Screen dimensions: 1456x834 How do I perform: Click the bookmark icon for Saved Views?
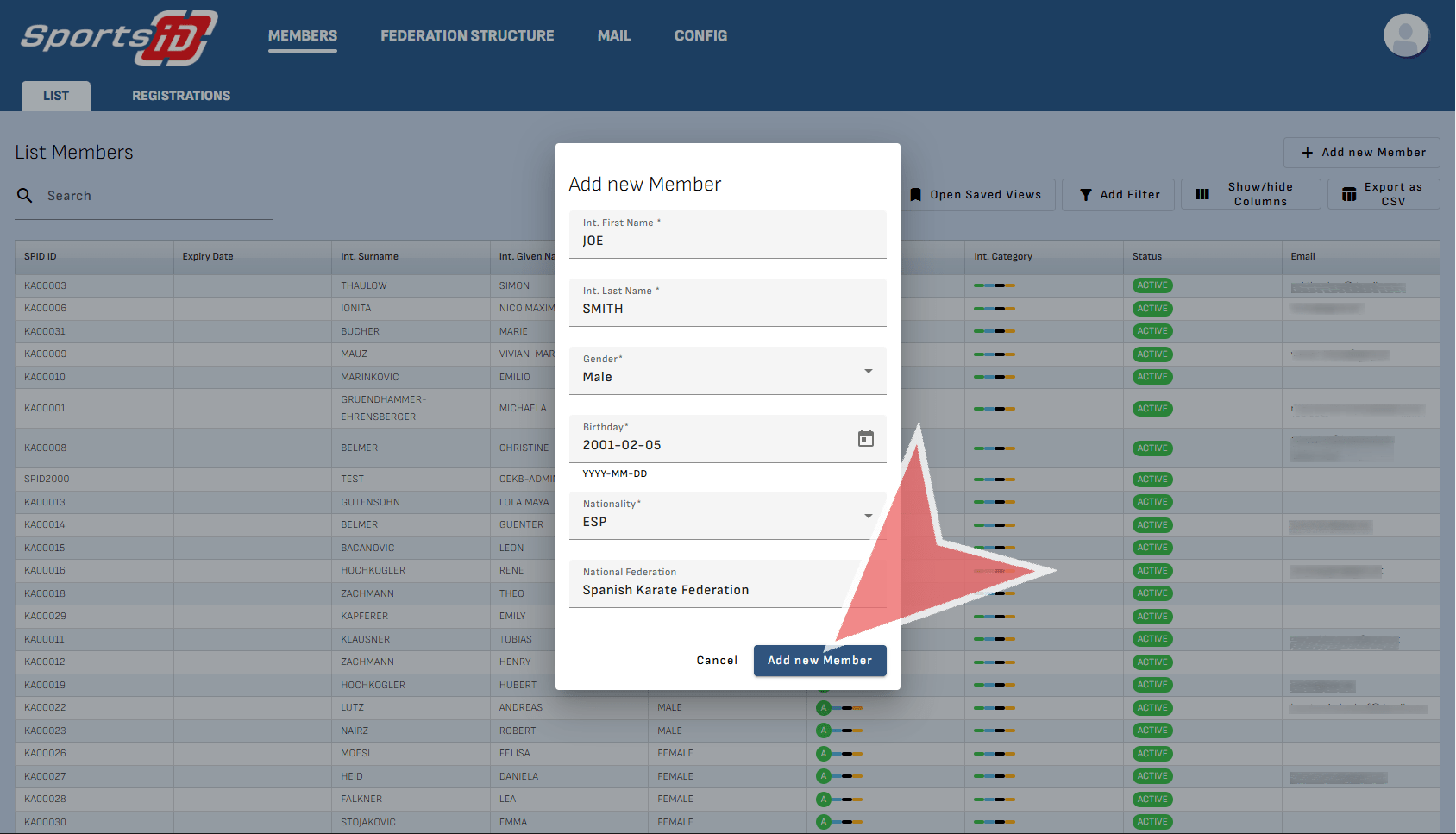click(x=916, y=195)
